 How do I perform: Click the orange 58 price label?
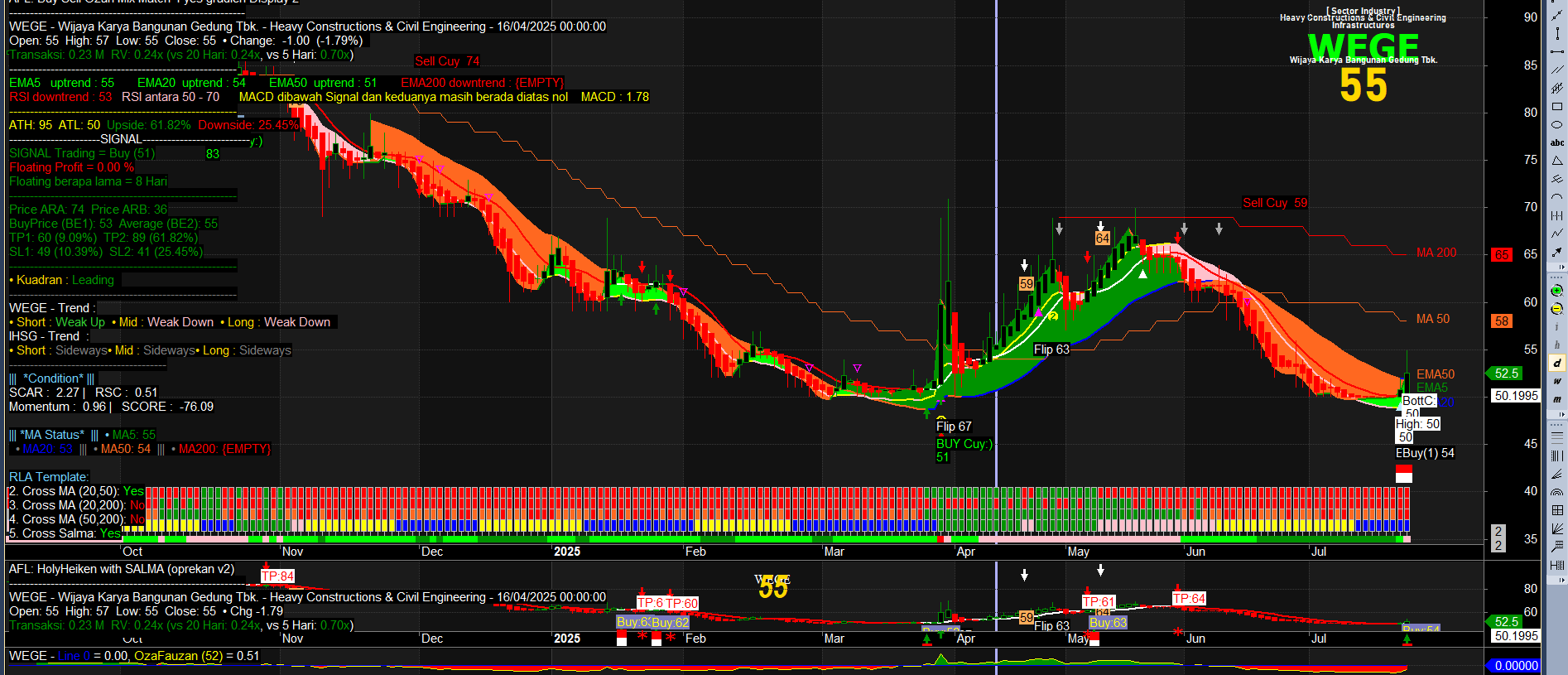(1502, 321)
